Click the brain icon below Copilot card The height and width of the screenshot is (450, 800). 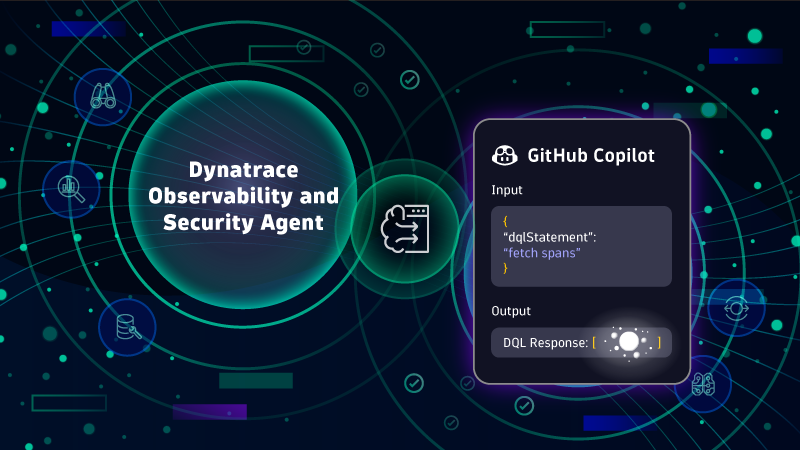702,384
